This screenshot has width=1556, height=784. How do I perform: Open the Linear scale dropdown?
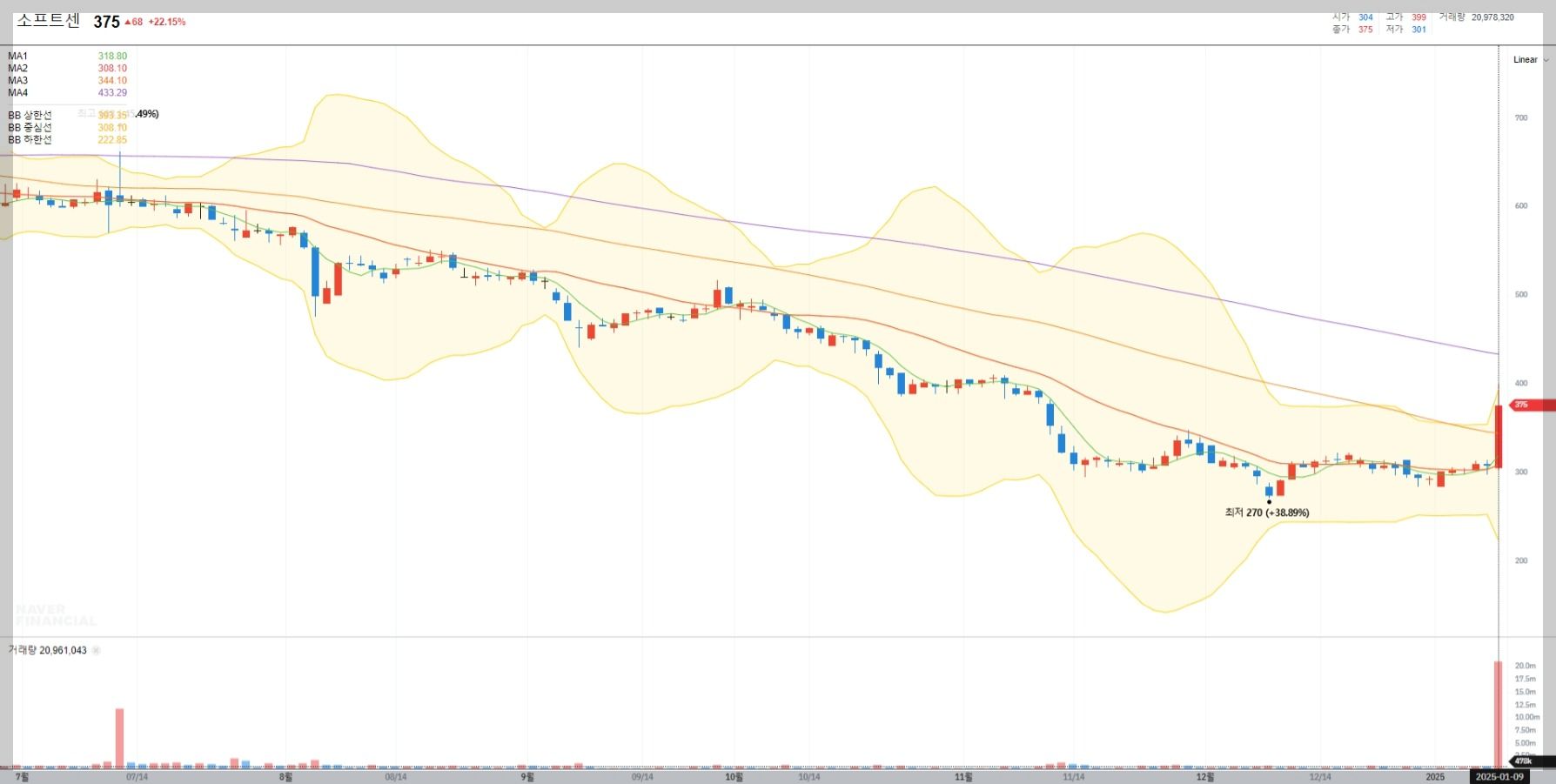[x=1530, y=60]
